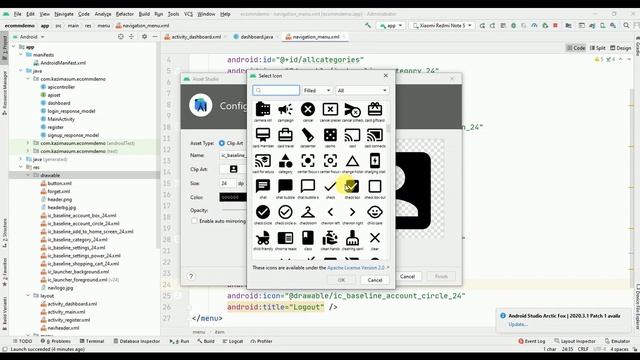Collapse the drawable folder in project tree
The height and width of the screenshot is (360, 640).
28,175
